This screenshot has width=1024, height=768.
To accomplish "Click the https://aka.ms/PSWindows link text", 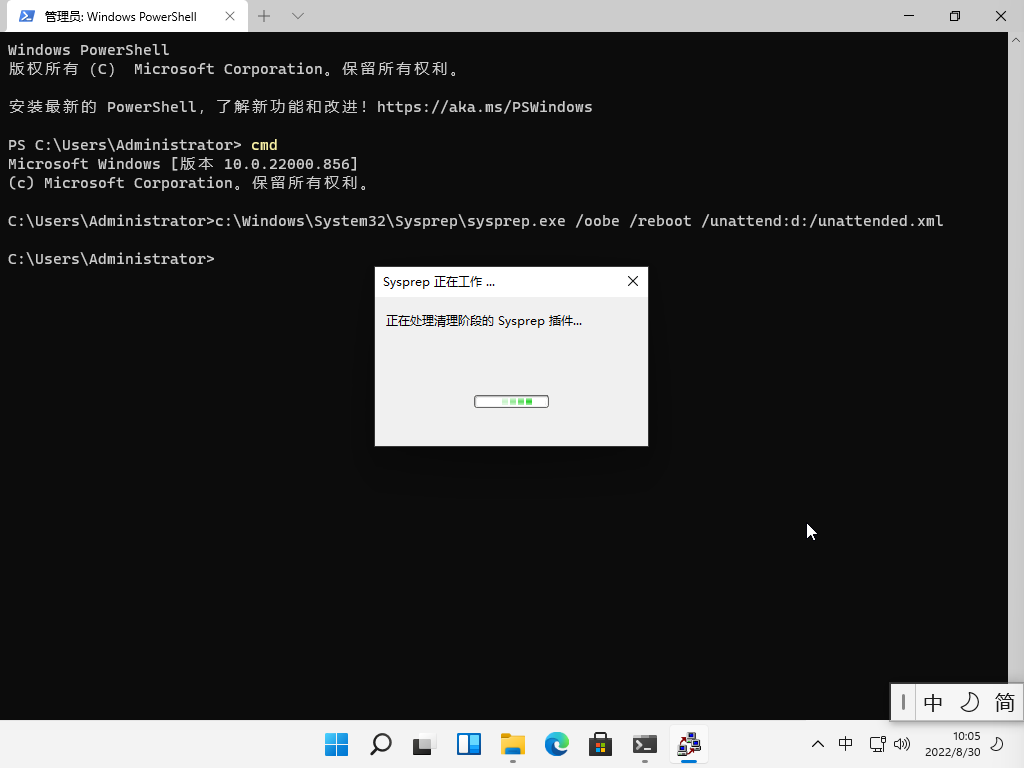I will click(x=485, y=107).
